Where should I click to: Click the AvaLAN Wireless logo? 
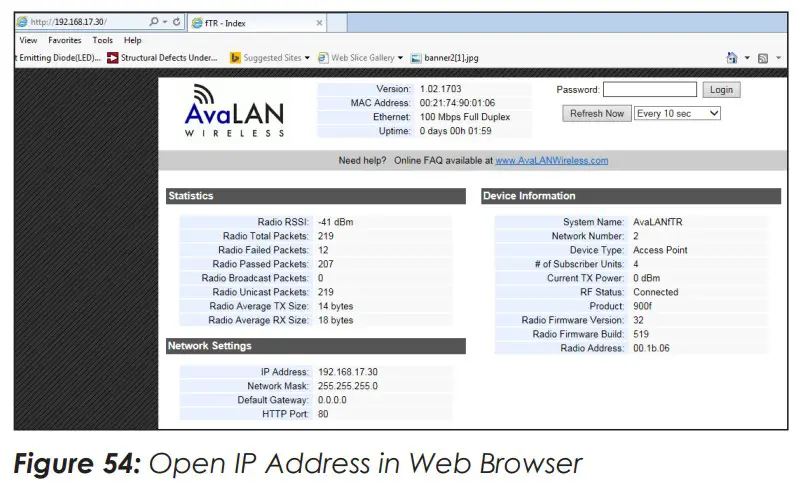click(x=235, y=110)
